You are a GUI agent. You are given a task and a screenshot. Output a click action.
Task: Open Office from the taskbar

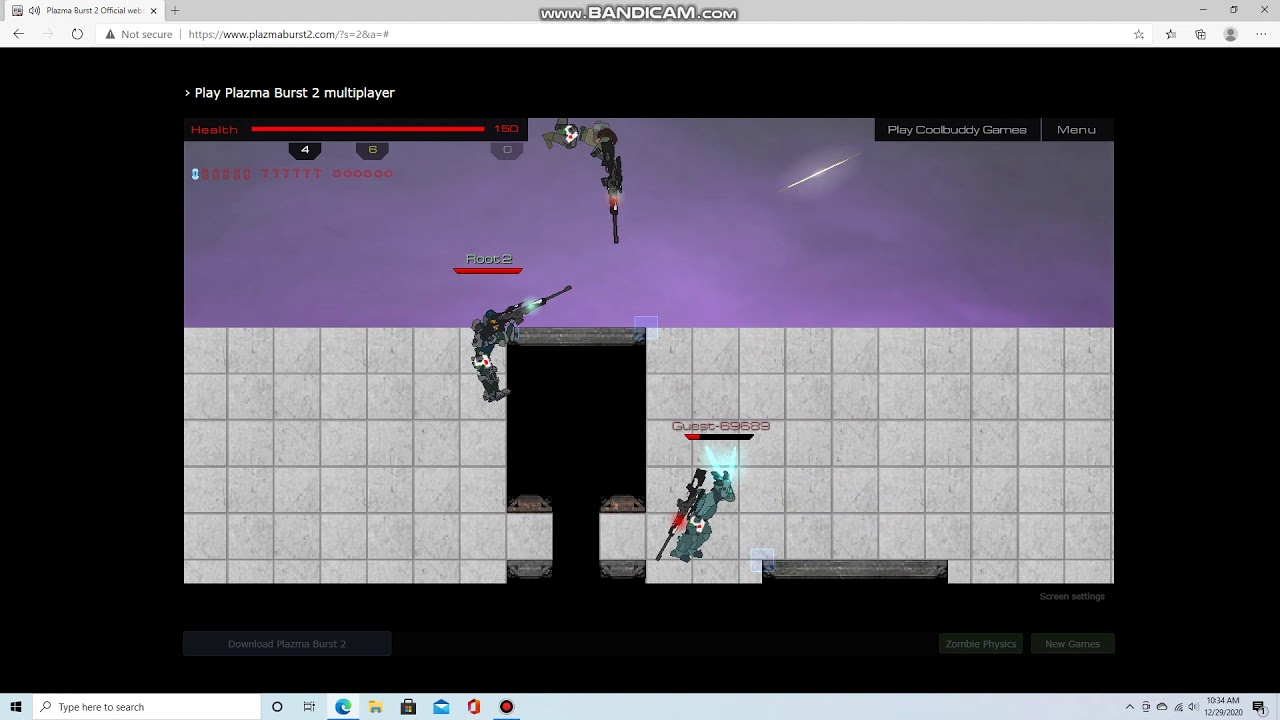(x=474, y=707)
